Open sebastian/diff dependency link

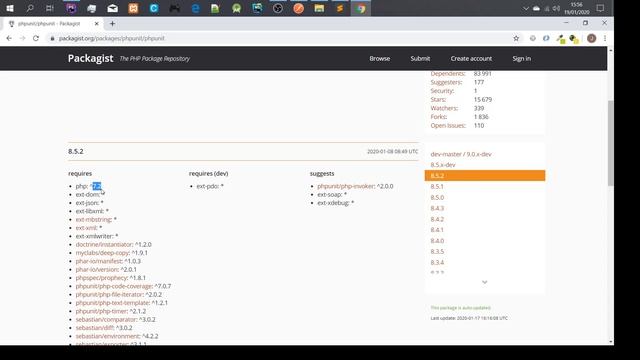click(x=94, y=328)
